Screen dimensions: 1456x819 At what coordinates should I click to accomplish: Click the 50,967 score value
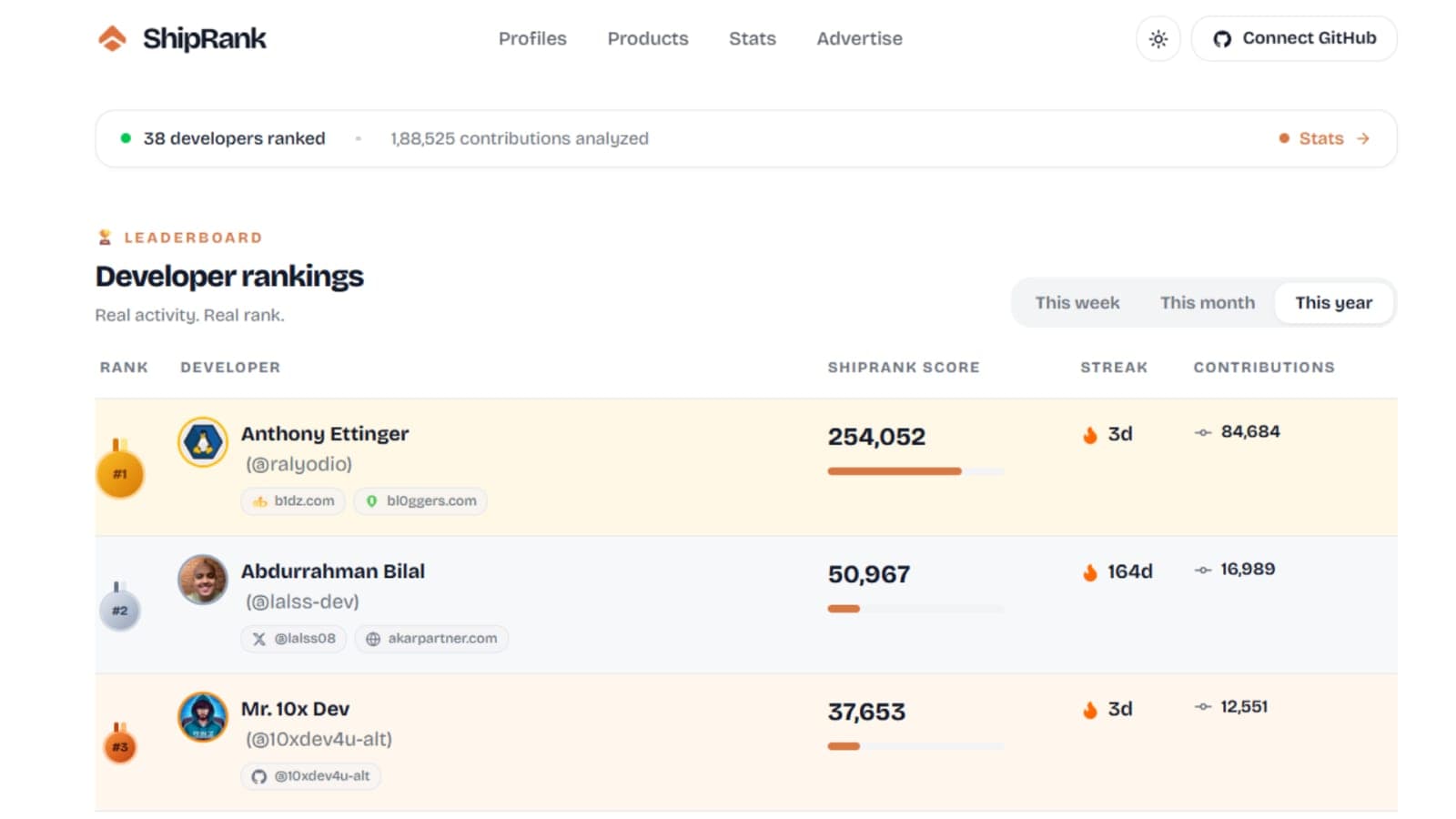click(869, 574)
